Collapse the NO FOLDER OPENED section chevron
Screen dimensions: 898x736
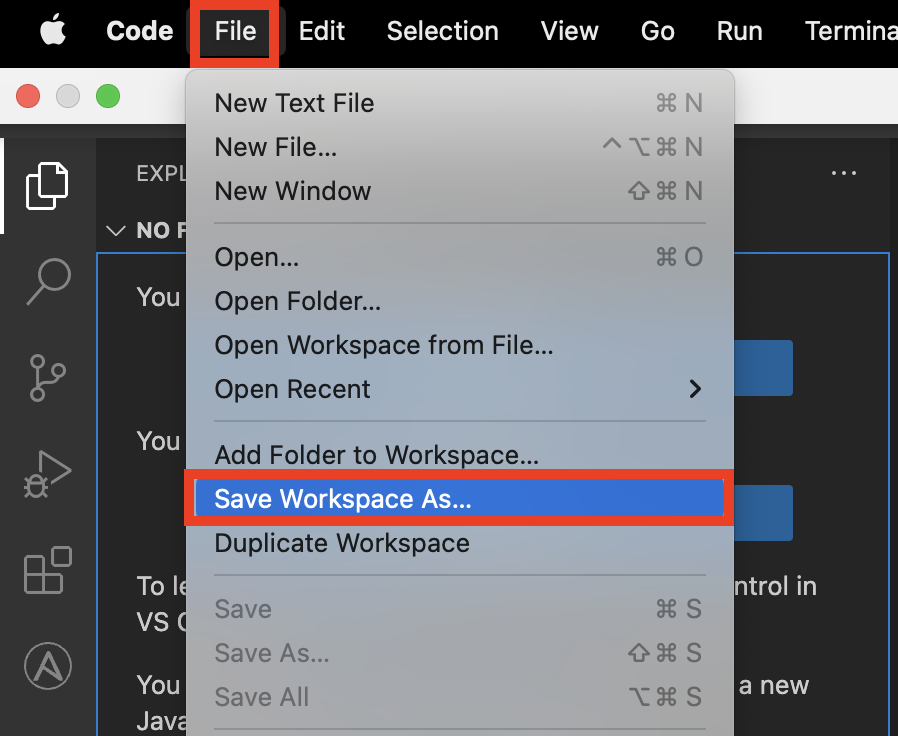coord(116,230)
